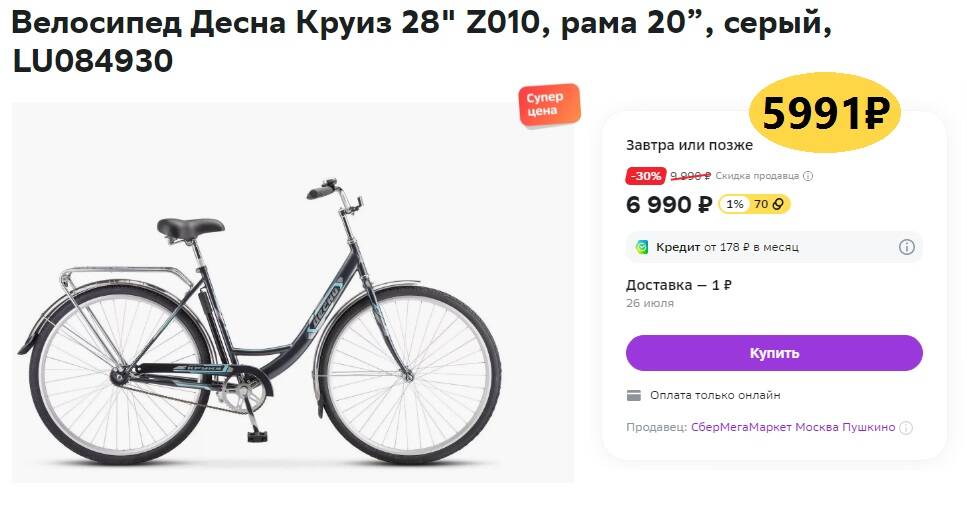The image size is (967, 514).
Task: Click the bank card icon for online payment
Action: [634, 395]
